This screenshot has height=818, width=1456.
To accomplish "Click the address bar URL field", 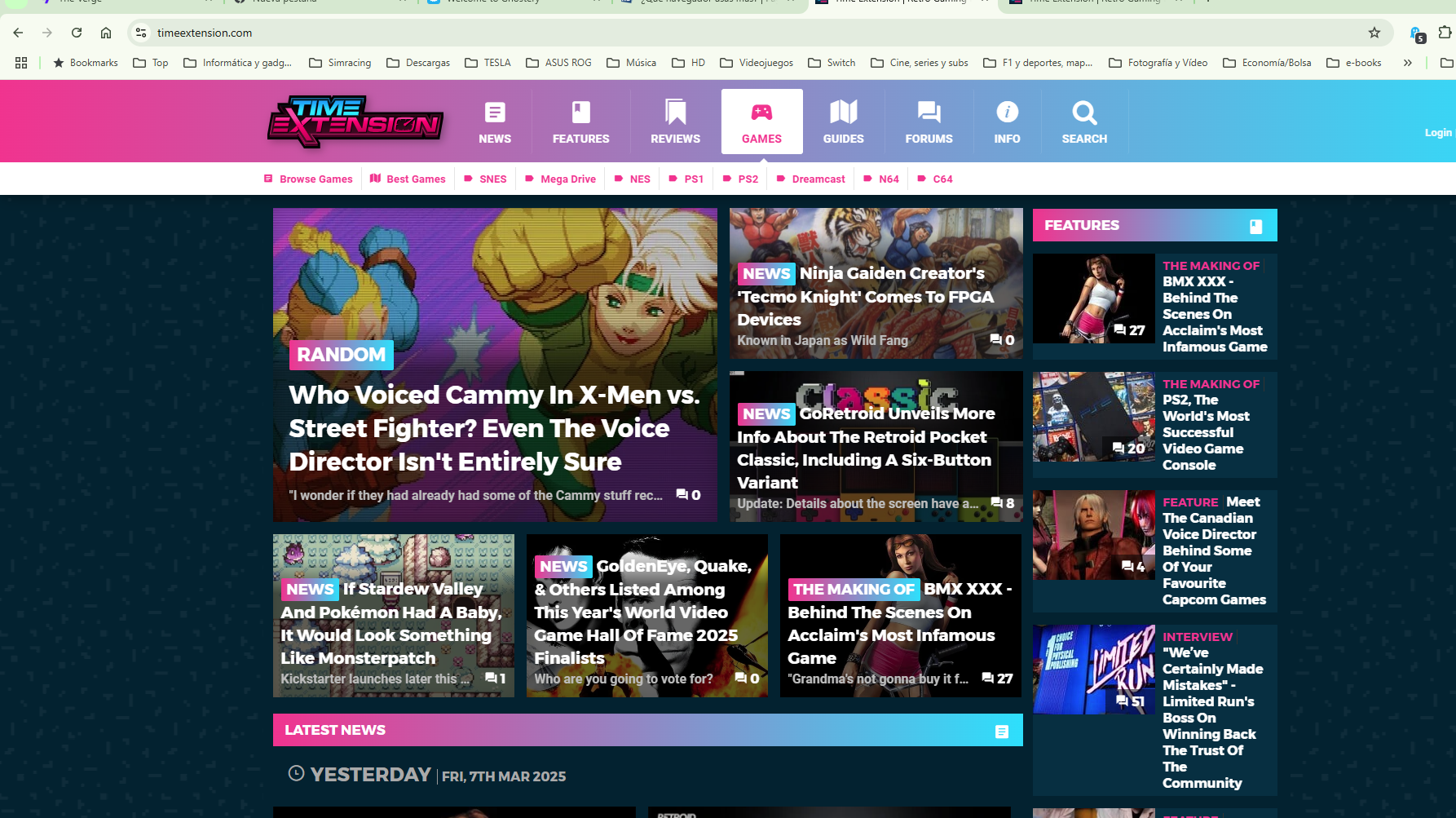I will pos(758,33).
